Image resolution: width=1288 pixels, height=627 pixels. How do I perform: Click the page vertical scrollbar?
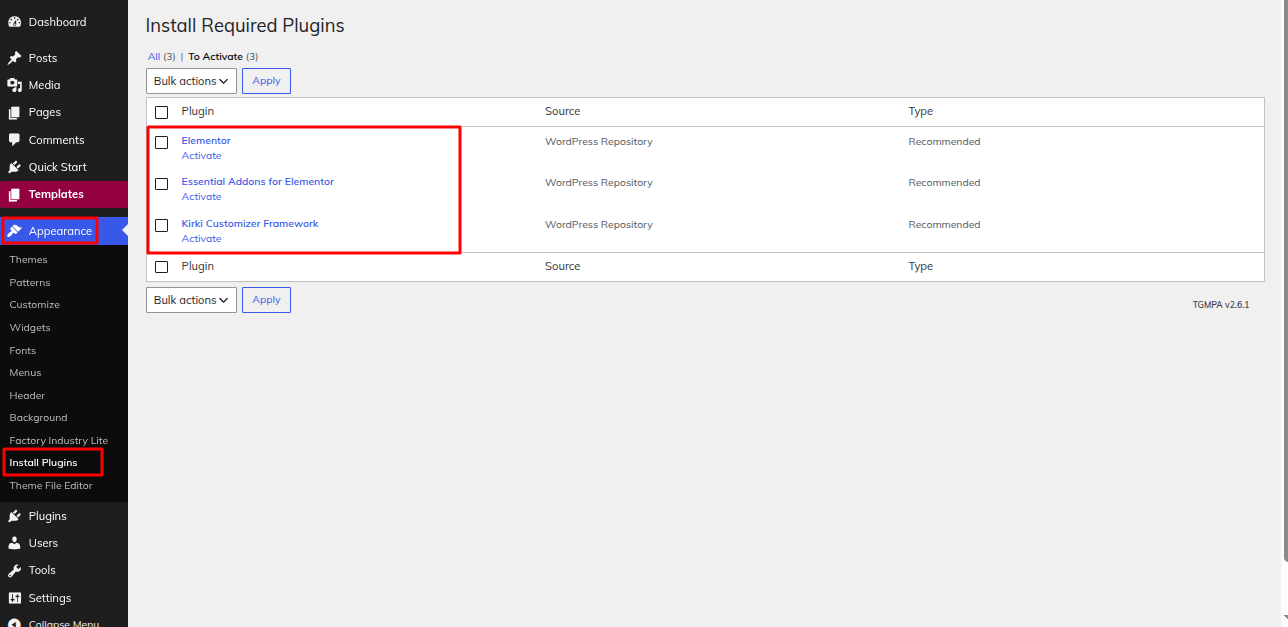pyautogui.click(x=1284, y=280)
